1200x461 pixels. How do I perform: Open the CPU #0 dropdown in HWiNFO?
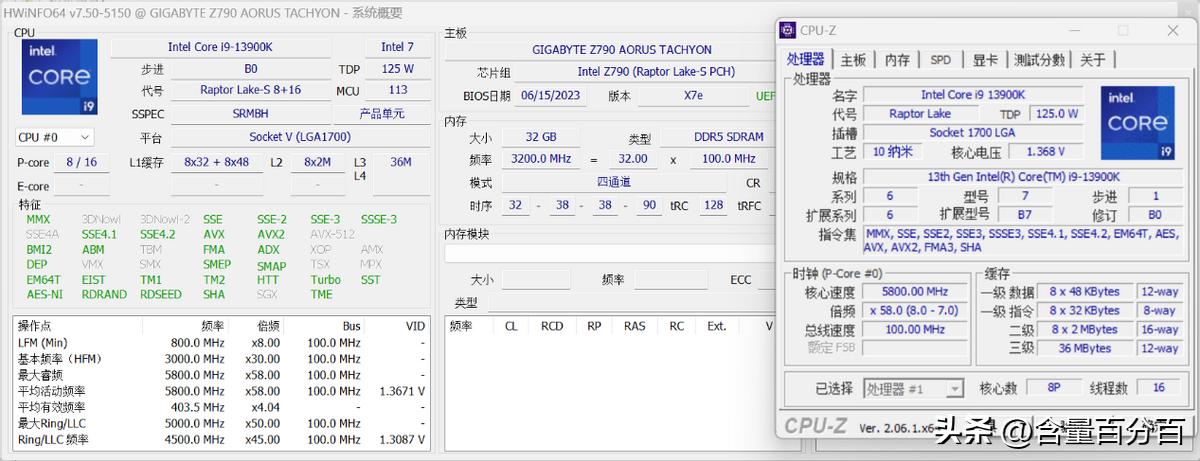[x=55, y=137]
